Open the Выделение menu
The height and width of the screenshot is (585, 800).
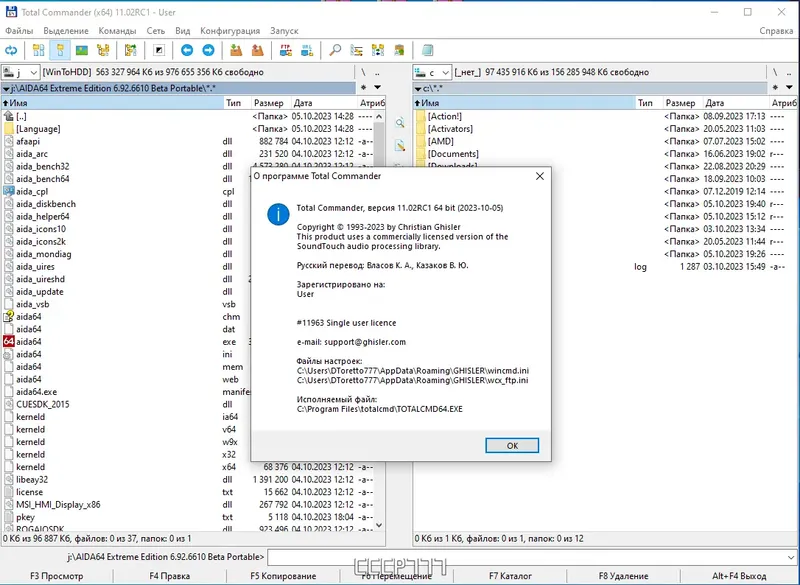click(x=66, y=31)
